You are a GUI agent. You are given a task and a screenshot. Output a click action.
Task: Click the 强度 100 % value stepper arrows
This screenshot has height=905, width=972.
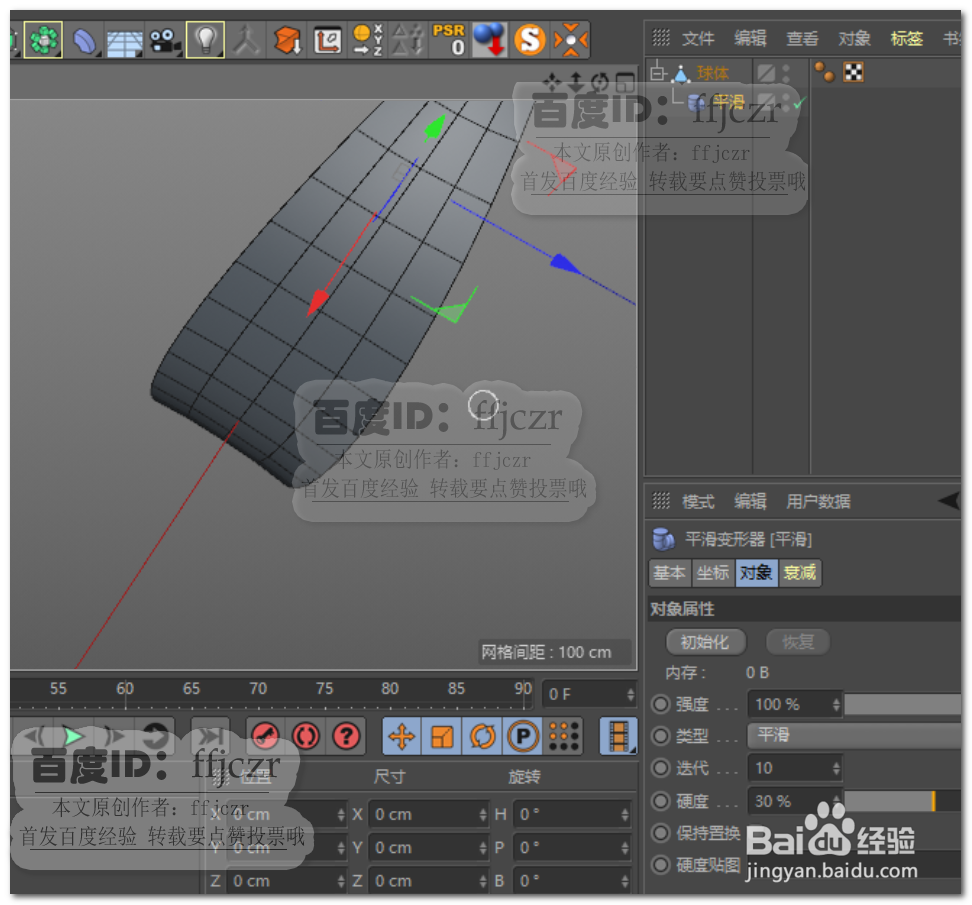tap(836, 704)
